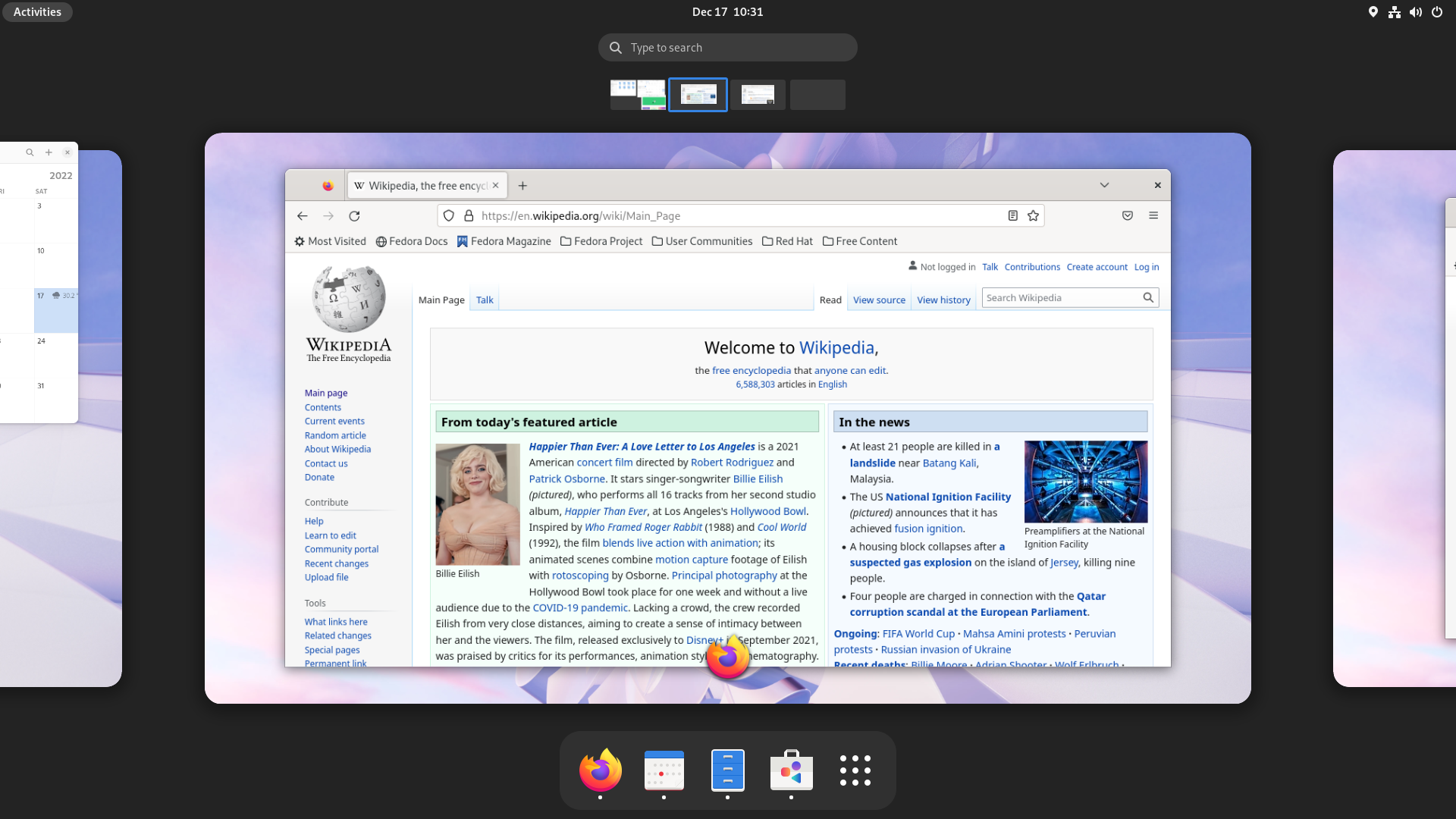Show all applications grid
This screenshot has height=819, width=1456.
pos(855,770)
